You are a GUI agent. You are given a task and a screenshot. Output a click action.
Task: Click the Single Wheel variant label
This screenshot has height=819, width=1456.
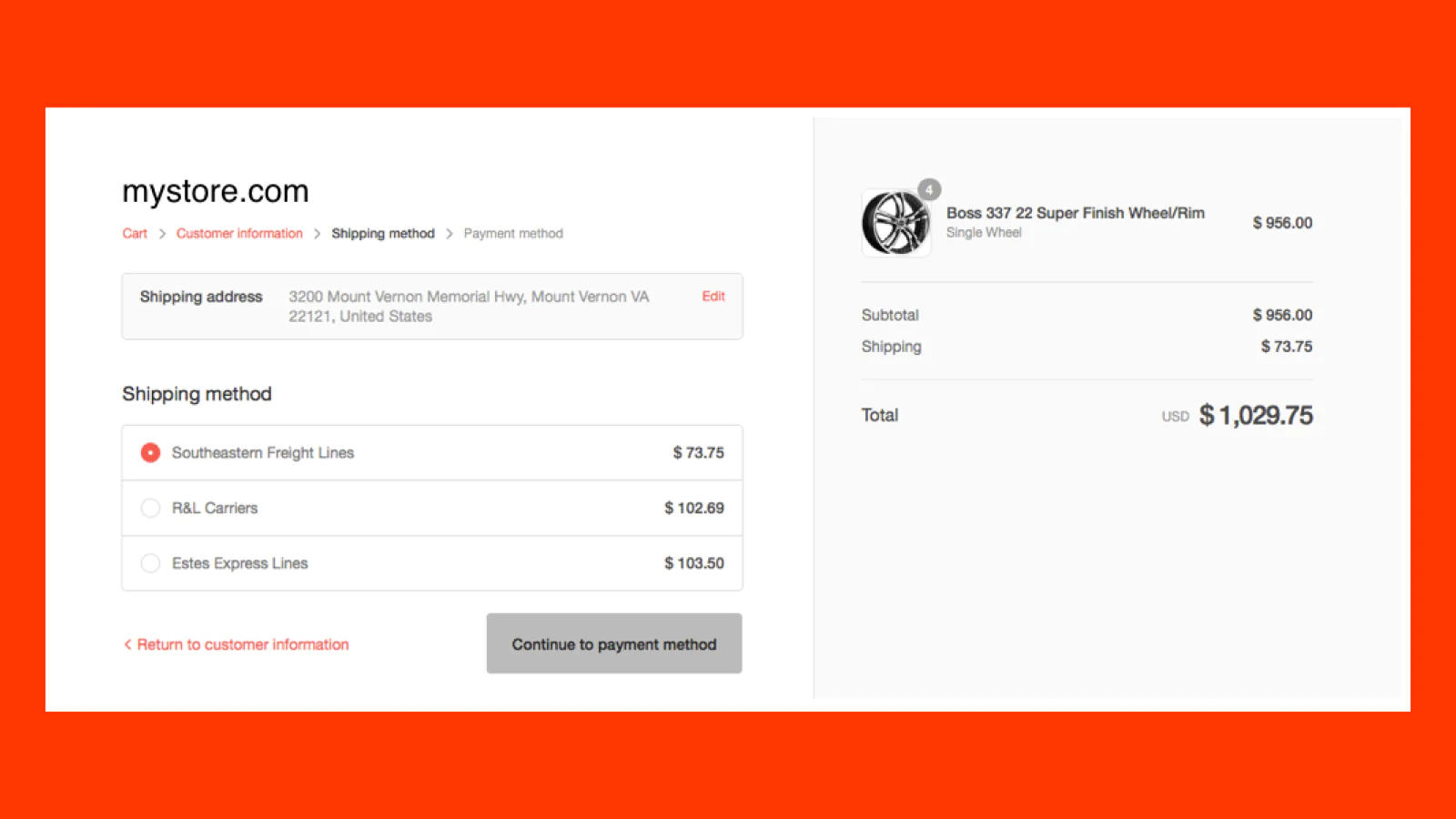coord(984,232)
